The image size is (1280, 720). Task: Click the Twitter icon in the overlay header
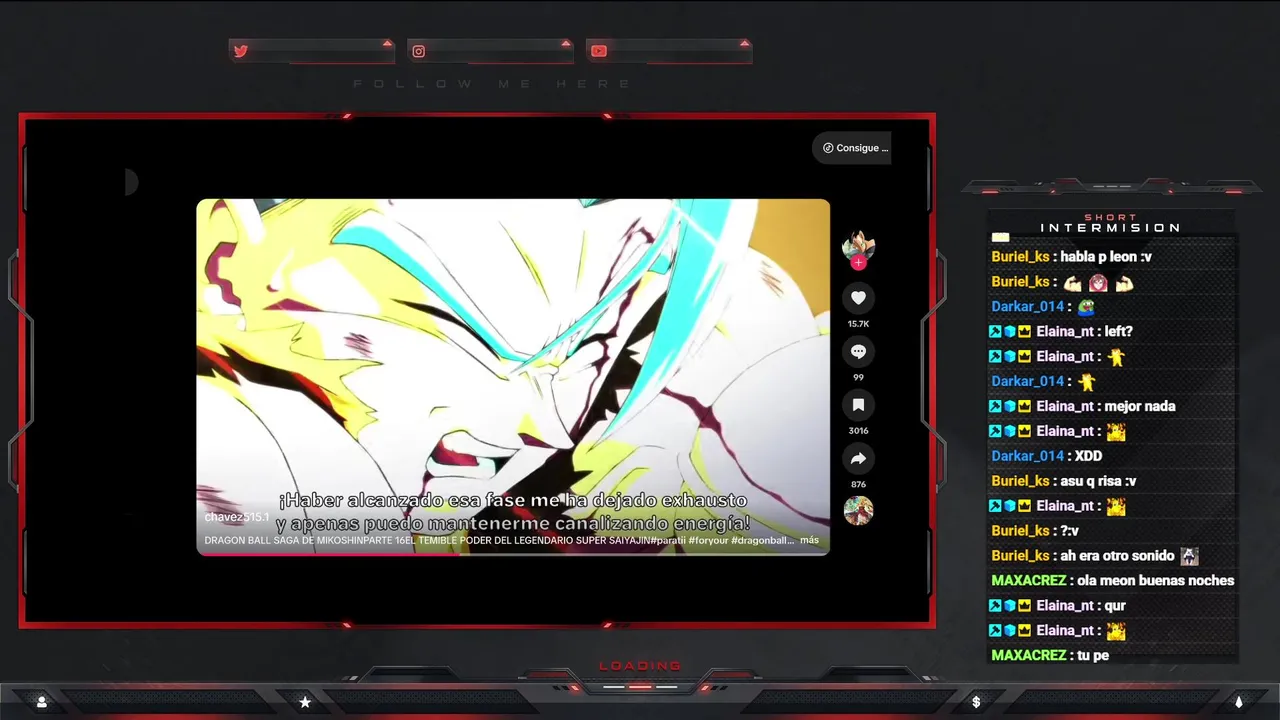coord(241,51)
